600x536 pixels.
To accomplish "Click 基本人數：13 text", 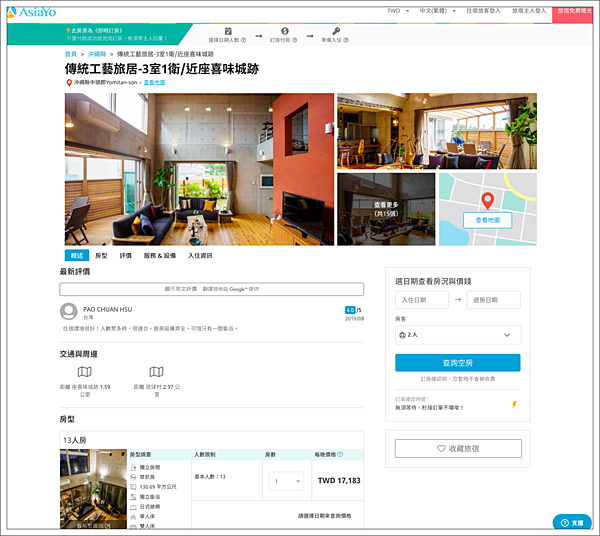I will [x=210, y=477].
